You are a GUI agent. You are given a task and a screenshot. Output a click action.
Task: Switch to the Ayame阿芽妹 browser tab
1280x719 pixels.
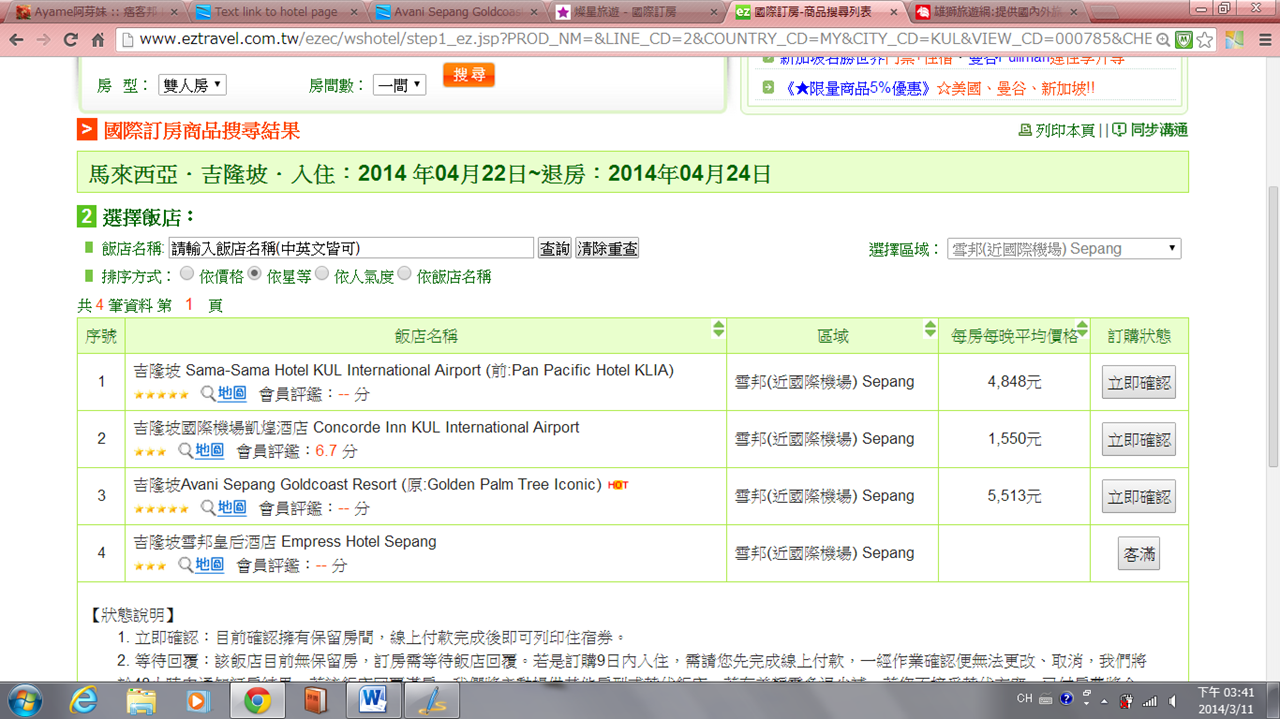coord(95,12)
